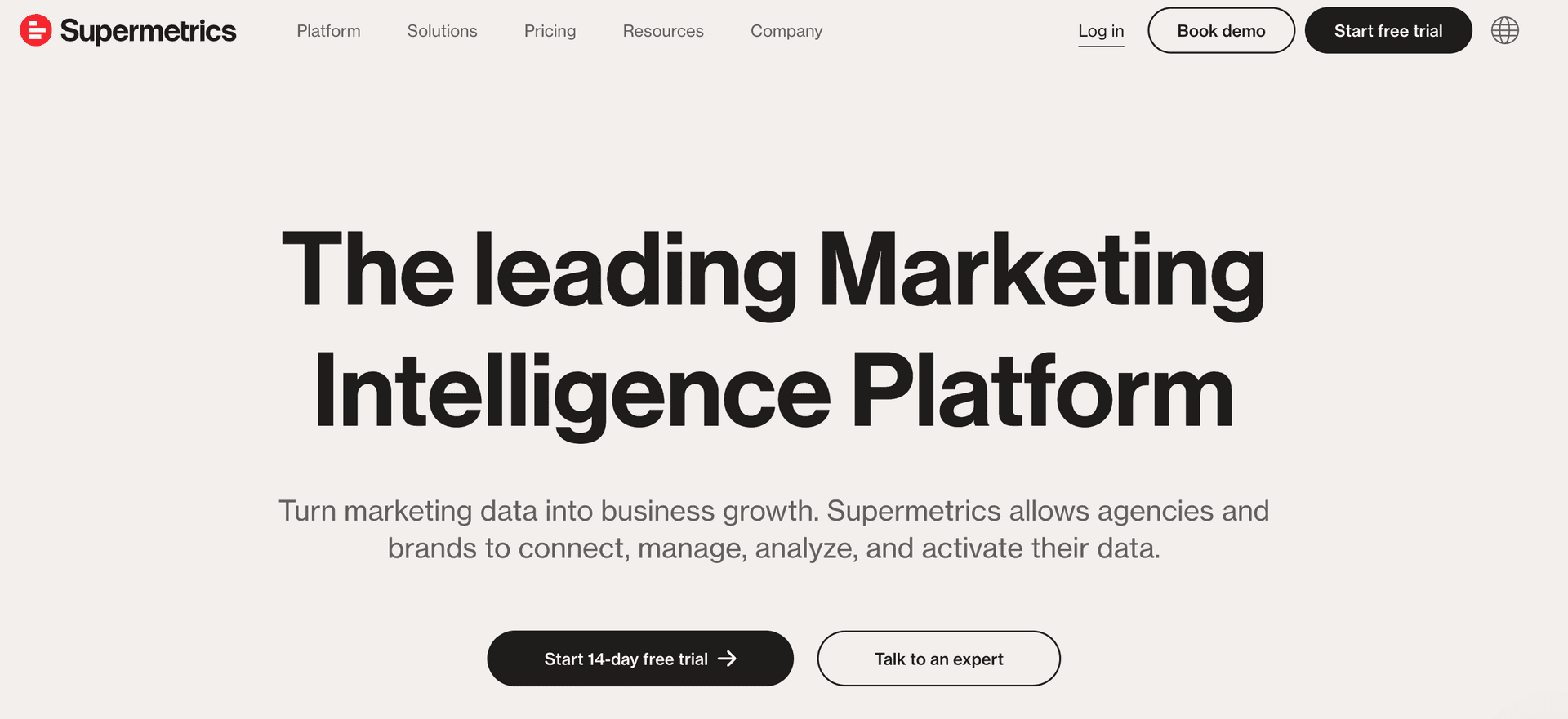Click the Start free trial header button
The height and width of the screenshot is (719, 1568).
point(1388,31)
